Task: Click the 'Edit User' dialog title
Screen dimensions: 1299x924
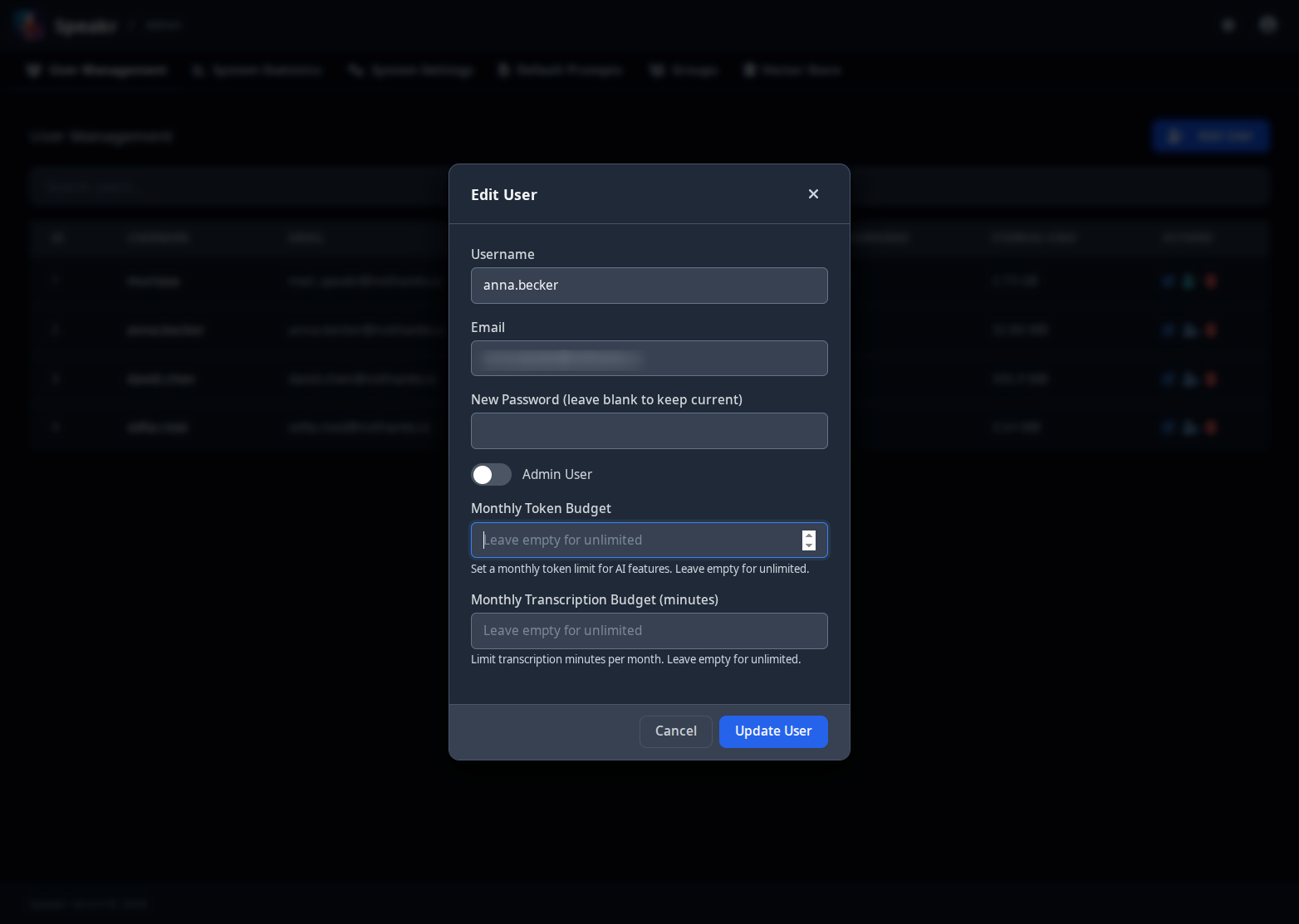Action: pos(504,194)
